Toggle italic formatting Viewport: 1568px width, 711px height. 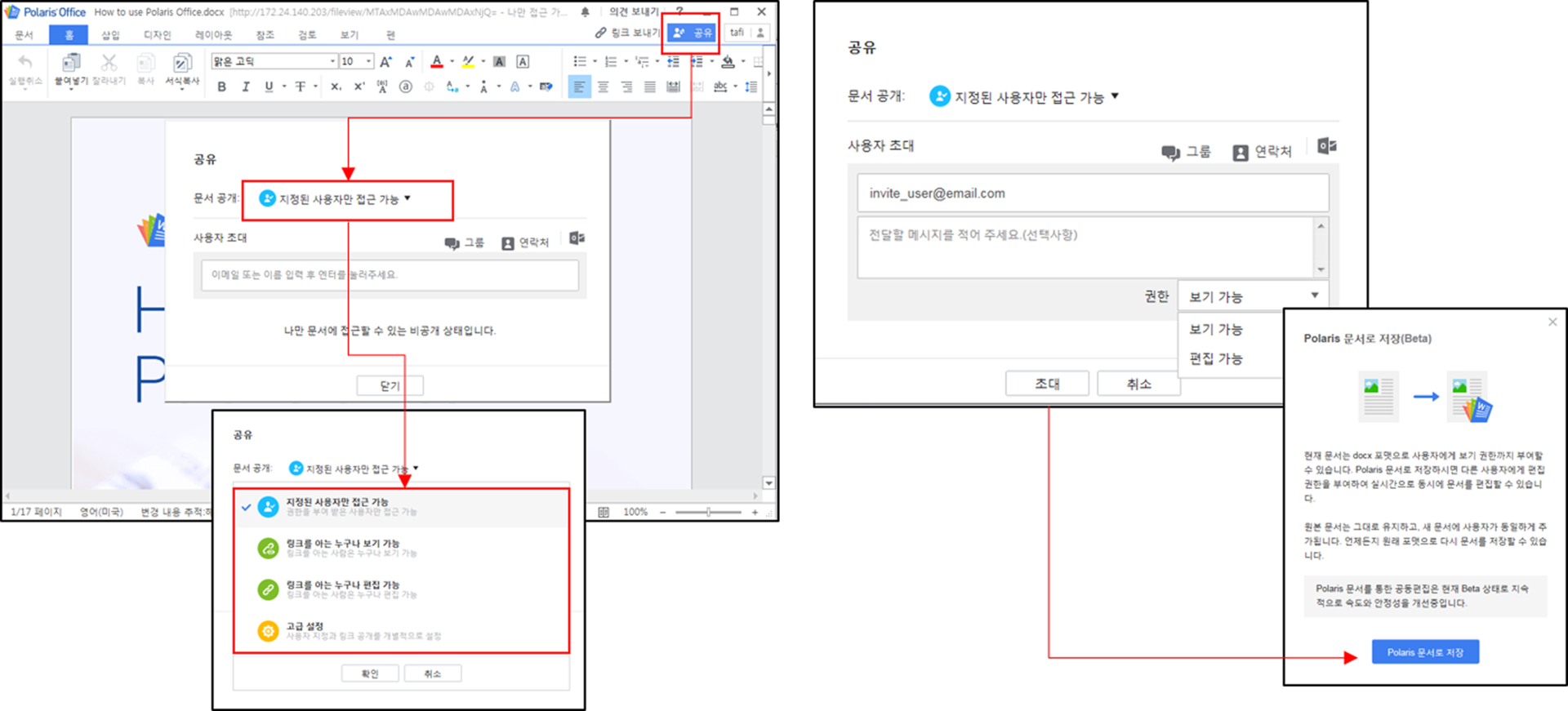(245, 87)
